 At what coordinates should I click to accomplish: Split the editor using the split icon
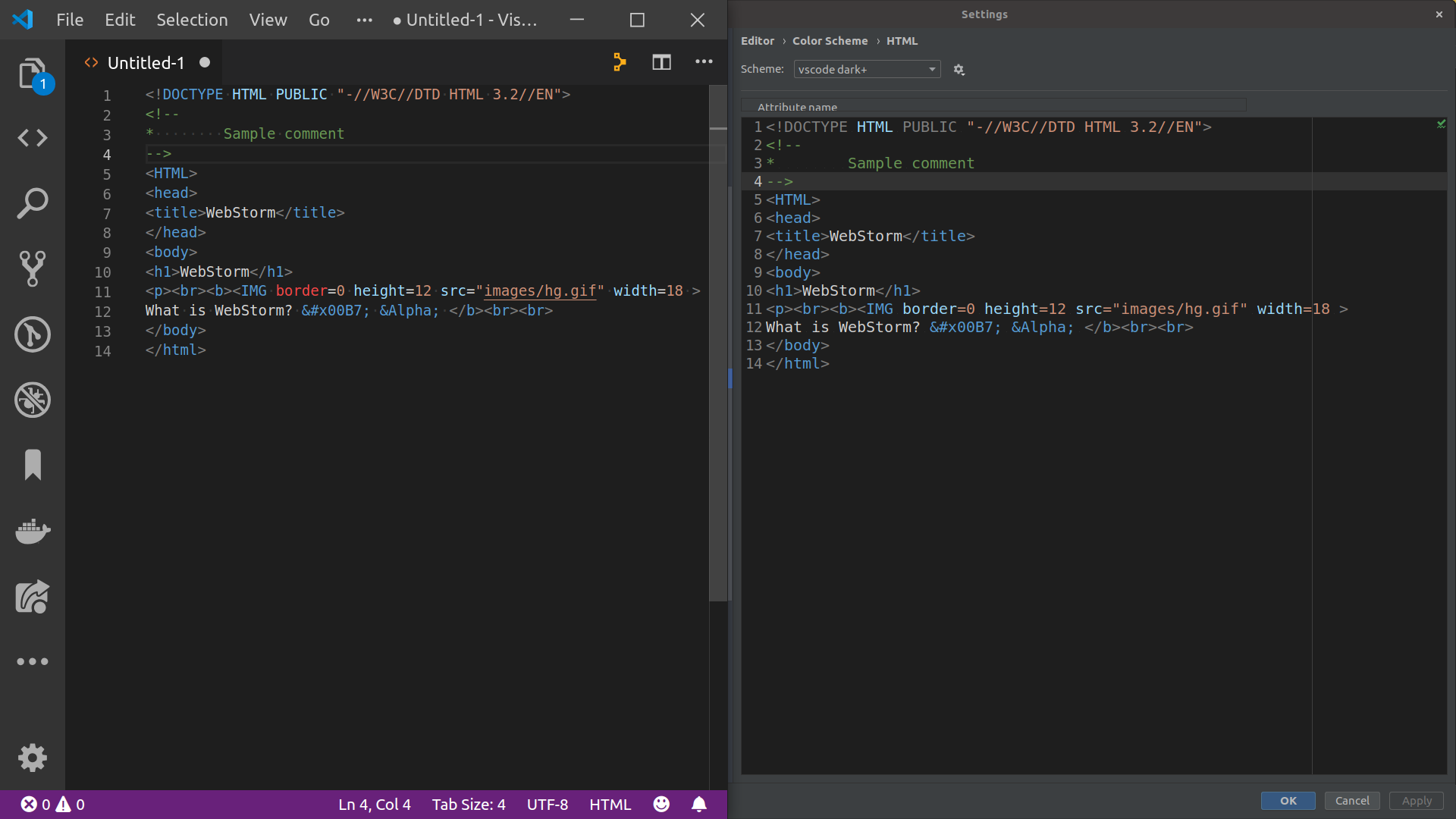(x=661, y=62)
